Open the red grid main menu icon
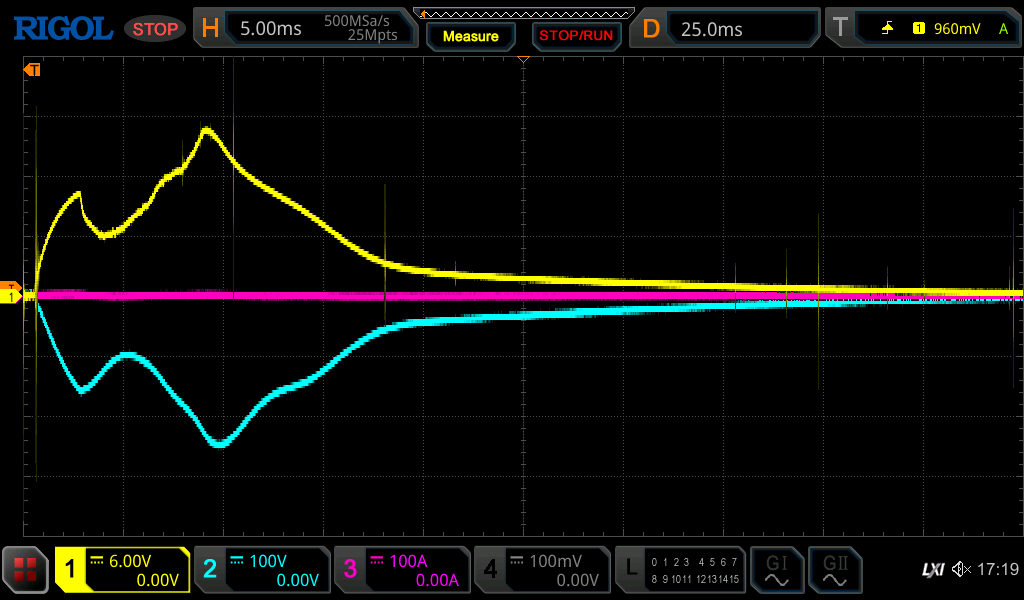This screenshot has width=1024, height=600. [x=25, y=570]
